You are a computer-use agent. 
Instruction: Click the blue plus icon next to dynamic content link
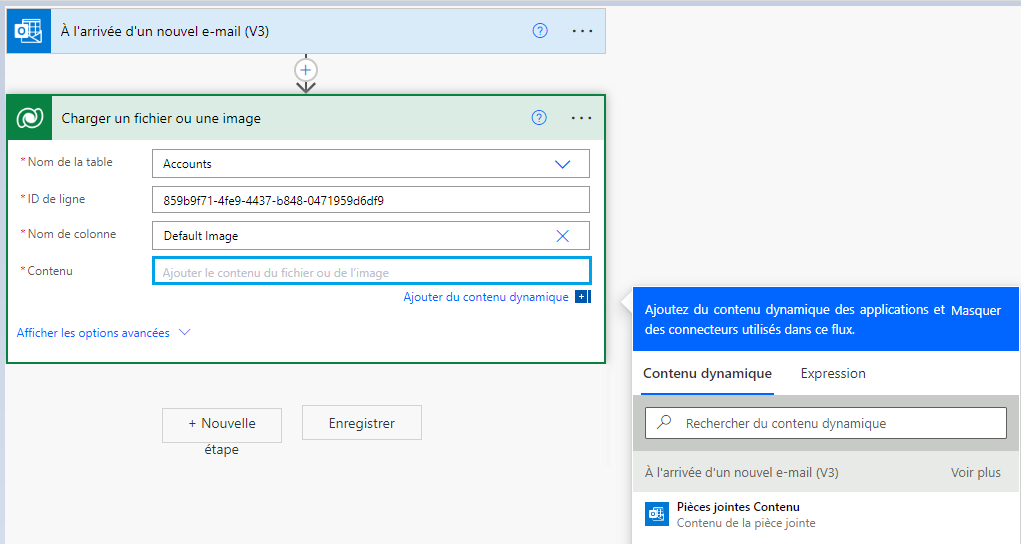coord(583,297)
